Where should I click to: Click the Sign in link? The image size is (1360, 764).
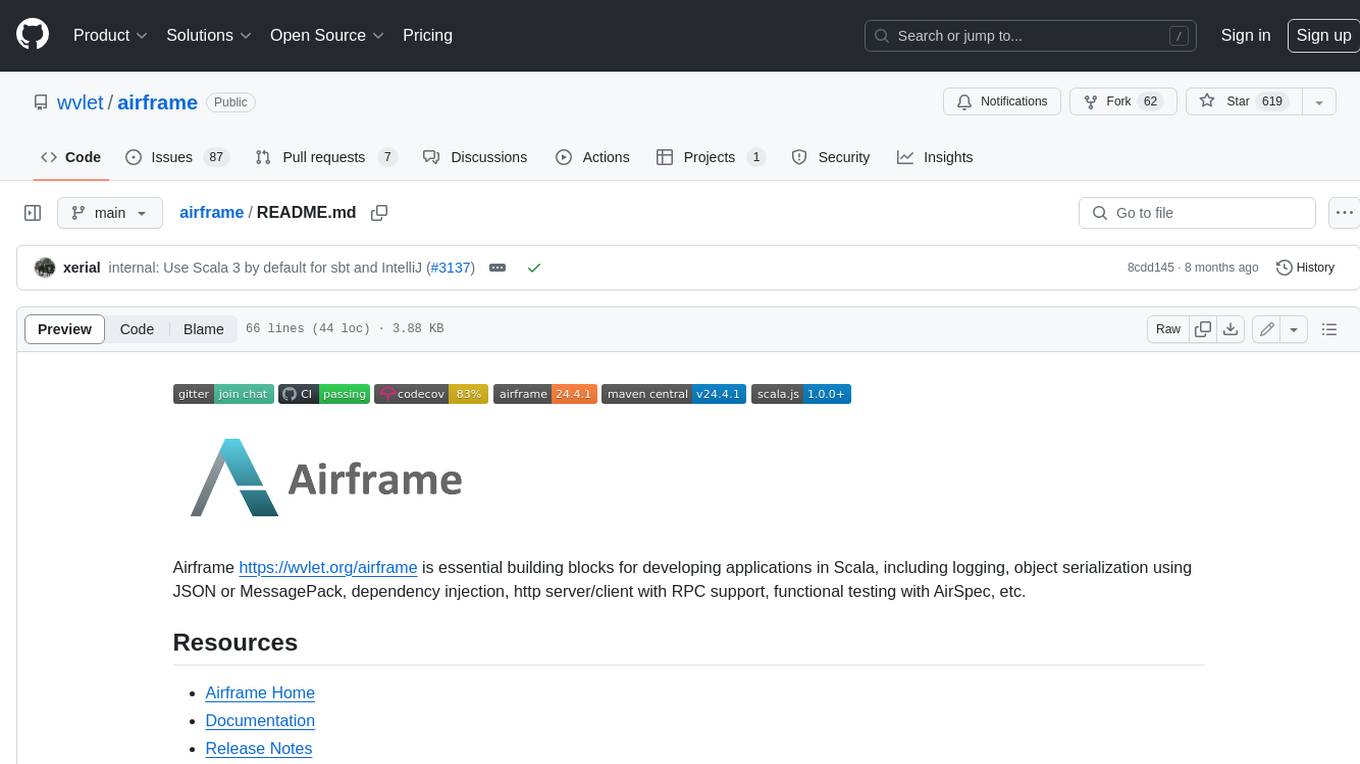(x=1245, y=35)
